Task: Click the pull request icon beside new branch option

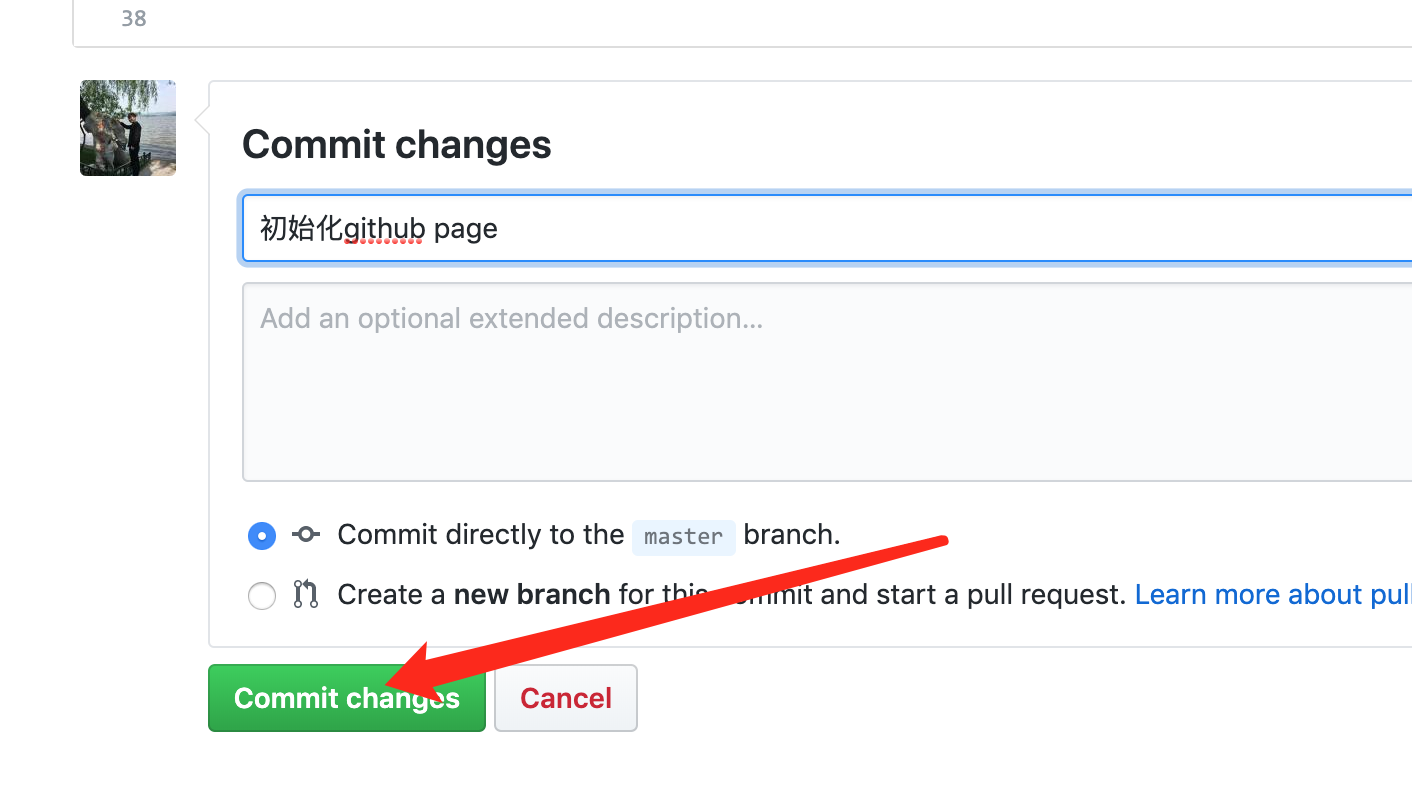Action: tap(306, 595)
